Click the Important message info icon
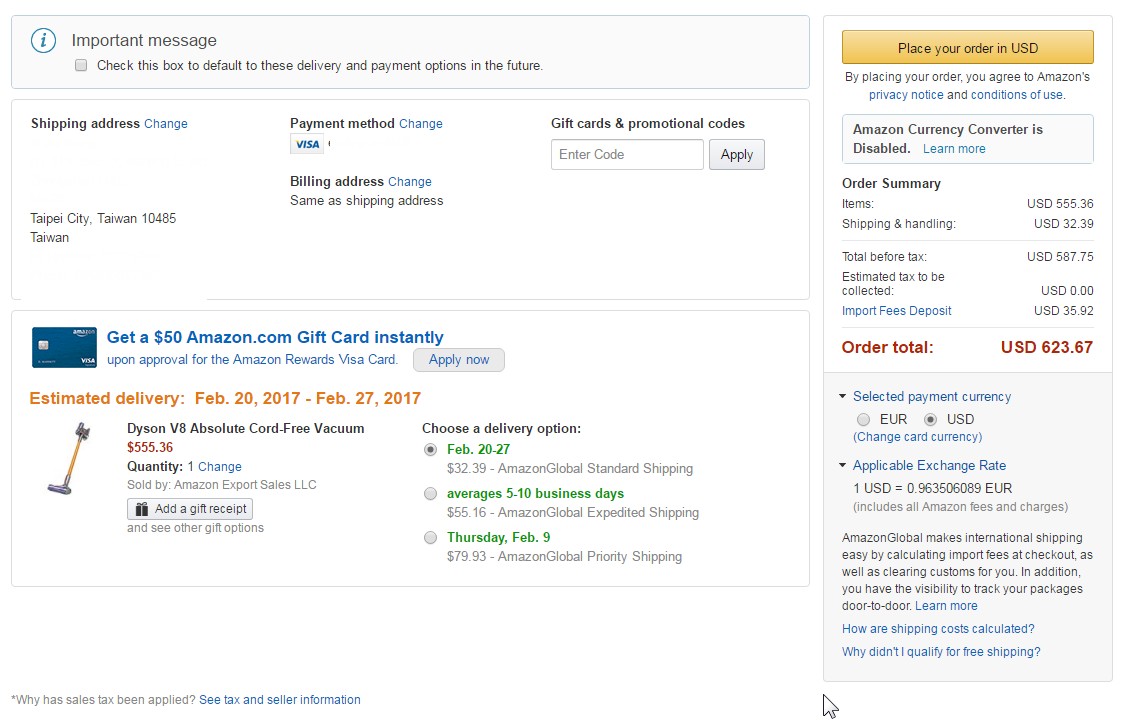 click(x=43, y=41)
